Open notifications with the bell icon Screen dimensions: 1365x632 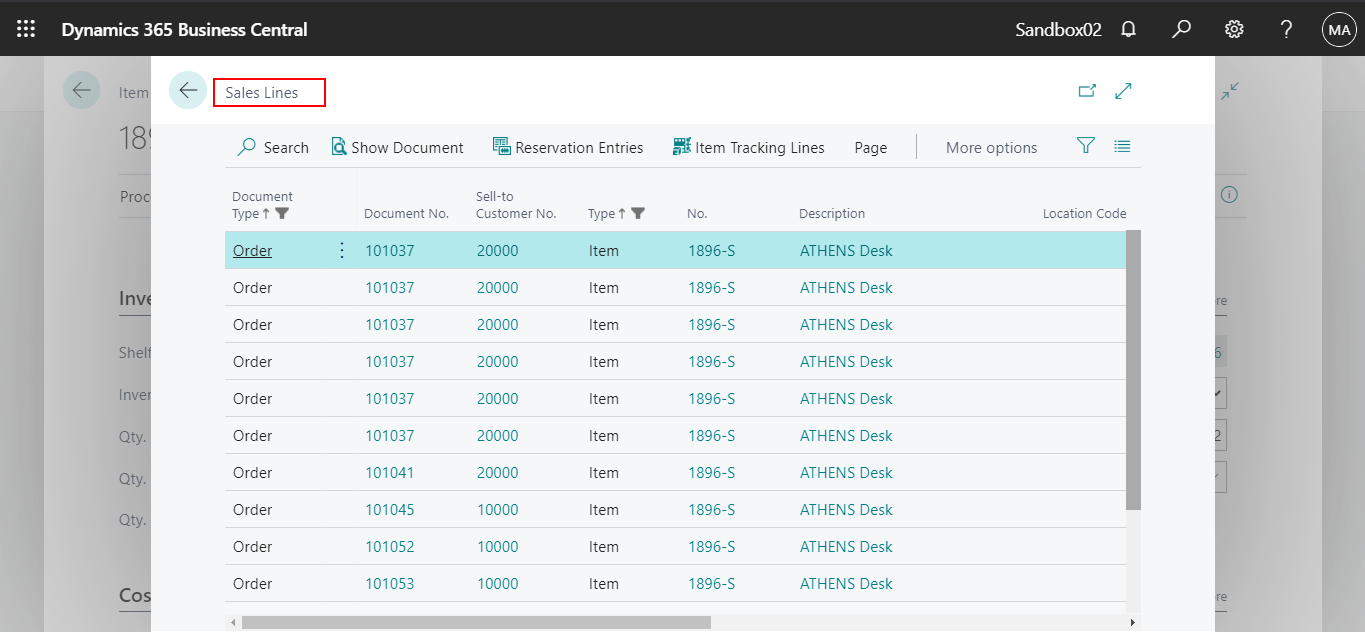click(1128, 29)
